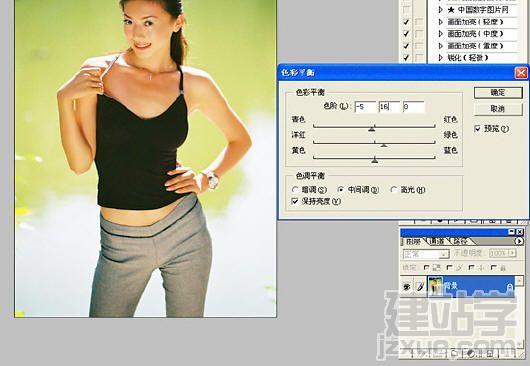The image size is (530, 366).
Task: Expand the 画面加亮（轻度）action
Action: click(x=440, y=22)
